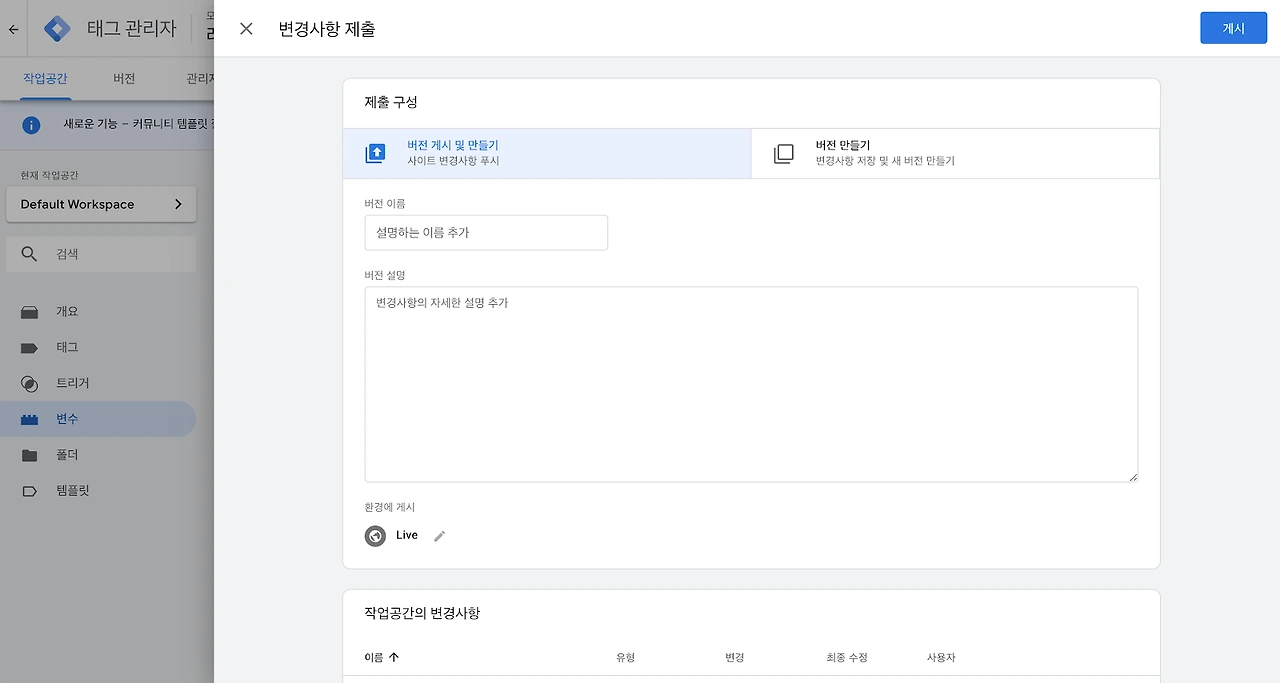Image resolution: width=1280 pixels, height=683 pixels.
Task: Select 버전 만들기 option
Action: coord(955,153)
